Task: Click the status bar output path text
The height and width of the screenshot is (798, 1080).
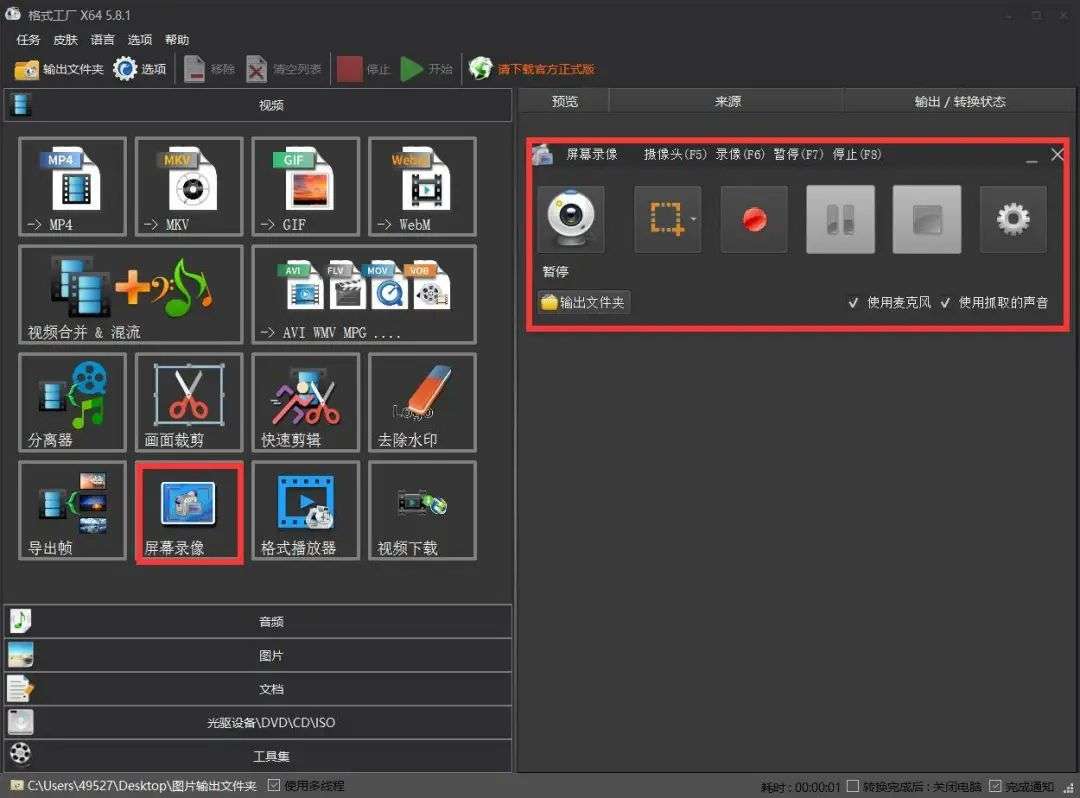Action: click(142, 786)
